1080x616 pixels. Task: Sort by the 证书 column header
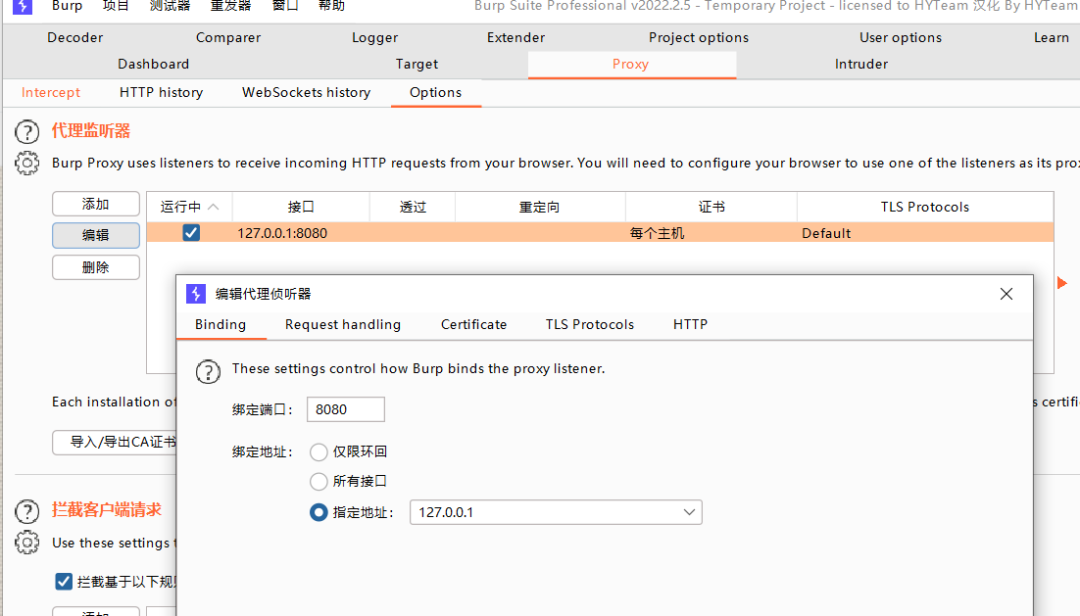point(712,207)
